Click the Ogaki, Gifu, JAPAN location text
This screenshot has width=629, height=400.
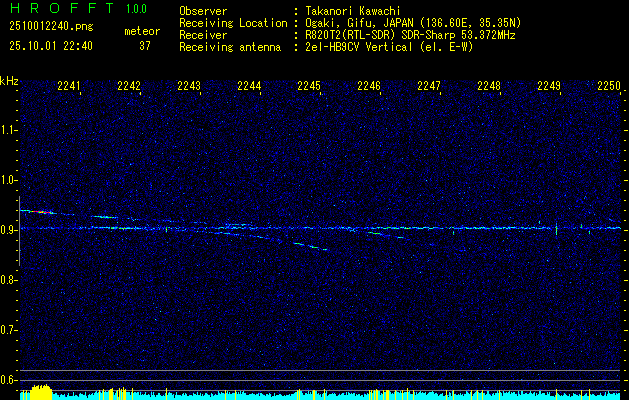coord(413,23)
